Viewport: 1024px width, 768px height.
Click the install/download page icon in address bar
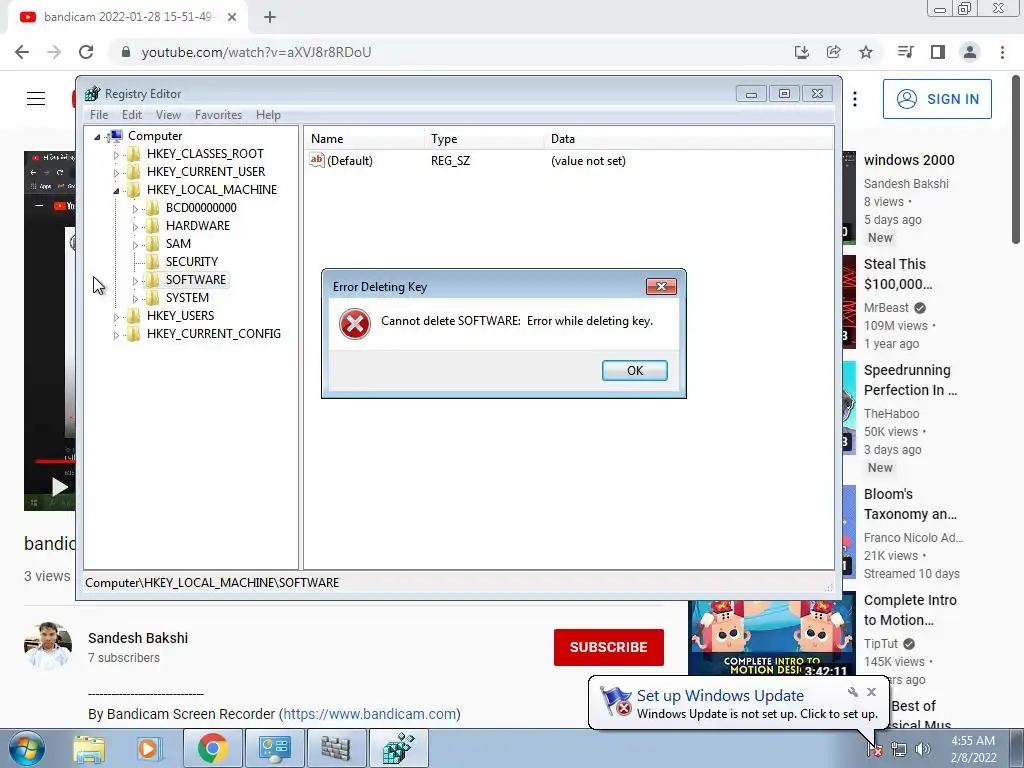801,52
